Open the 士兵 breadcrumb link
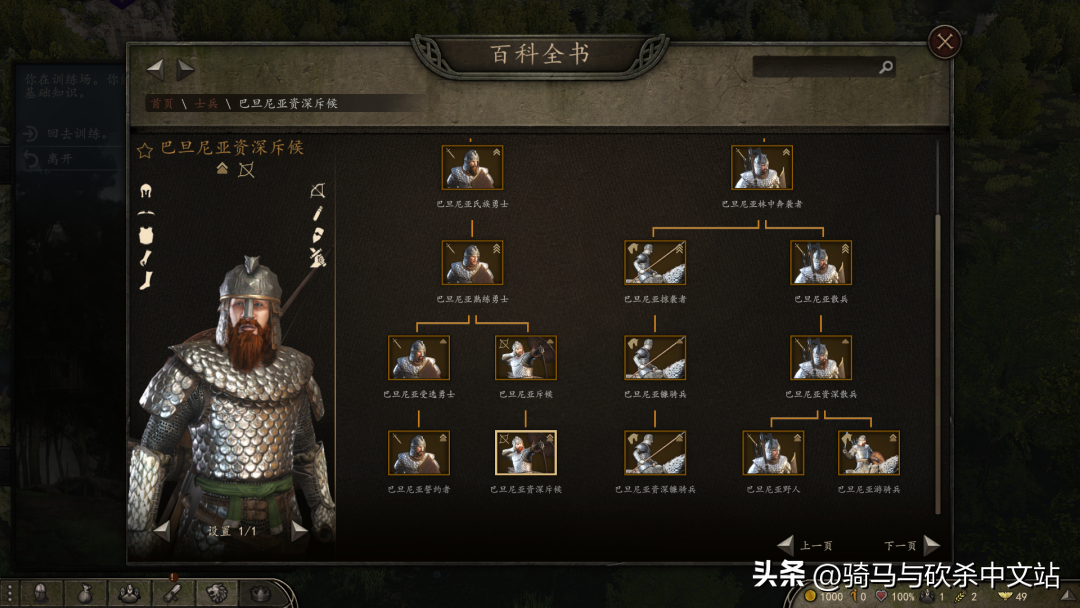This screenshot has width=1080, height=608. pyautogui.click(x=206, y=103)
